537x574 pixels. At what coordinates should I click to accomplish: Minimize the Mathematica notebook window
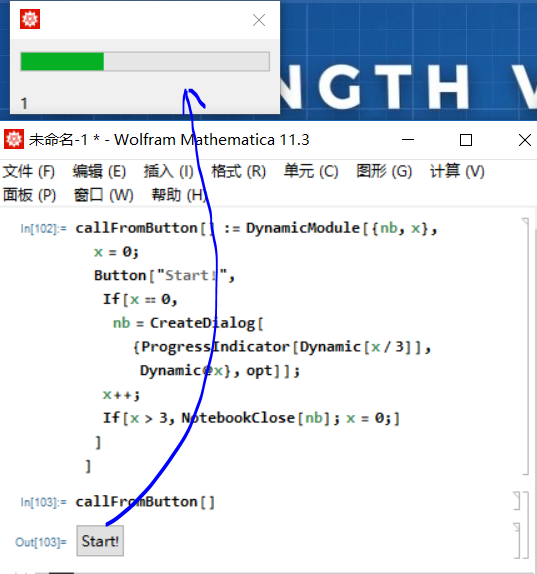coord(408,140)
